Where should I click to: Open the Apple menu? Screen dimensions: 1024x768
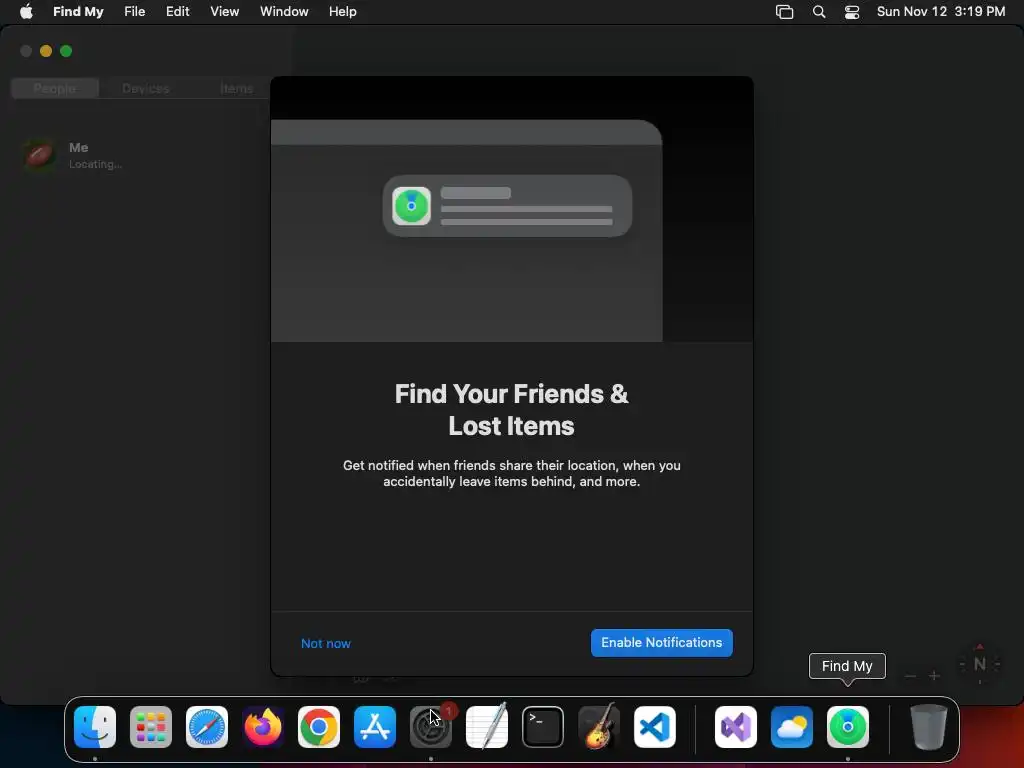26,12
